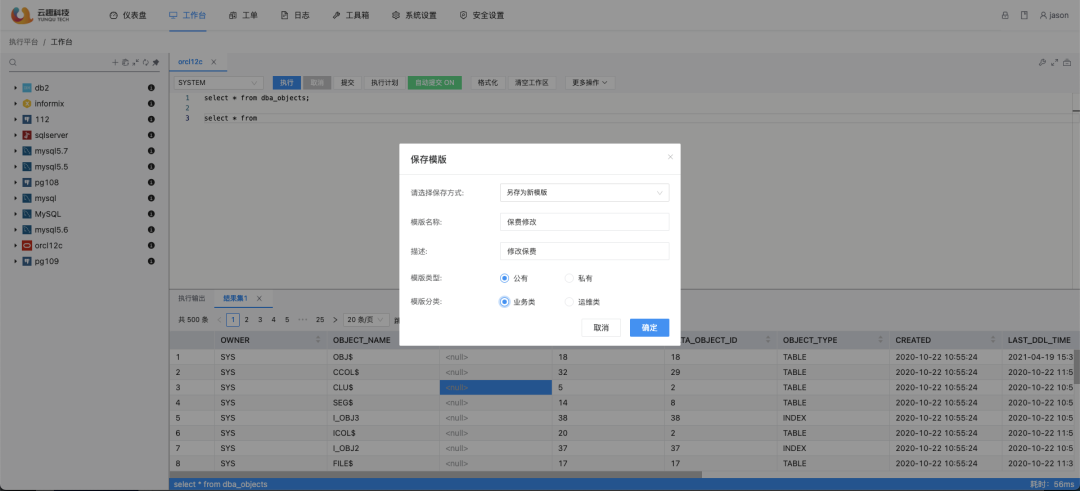Open info icon for MySQL connection

click(x=151, y=213)
